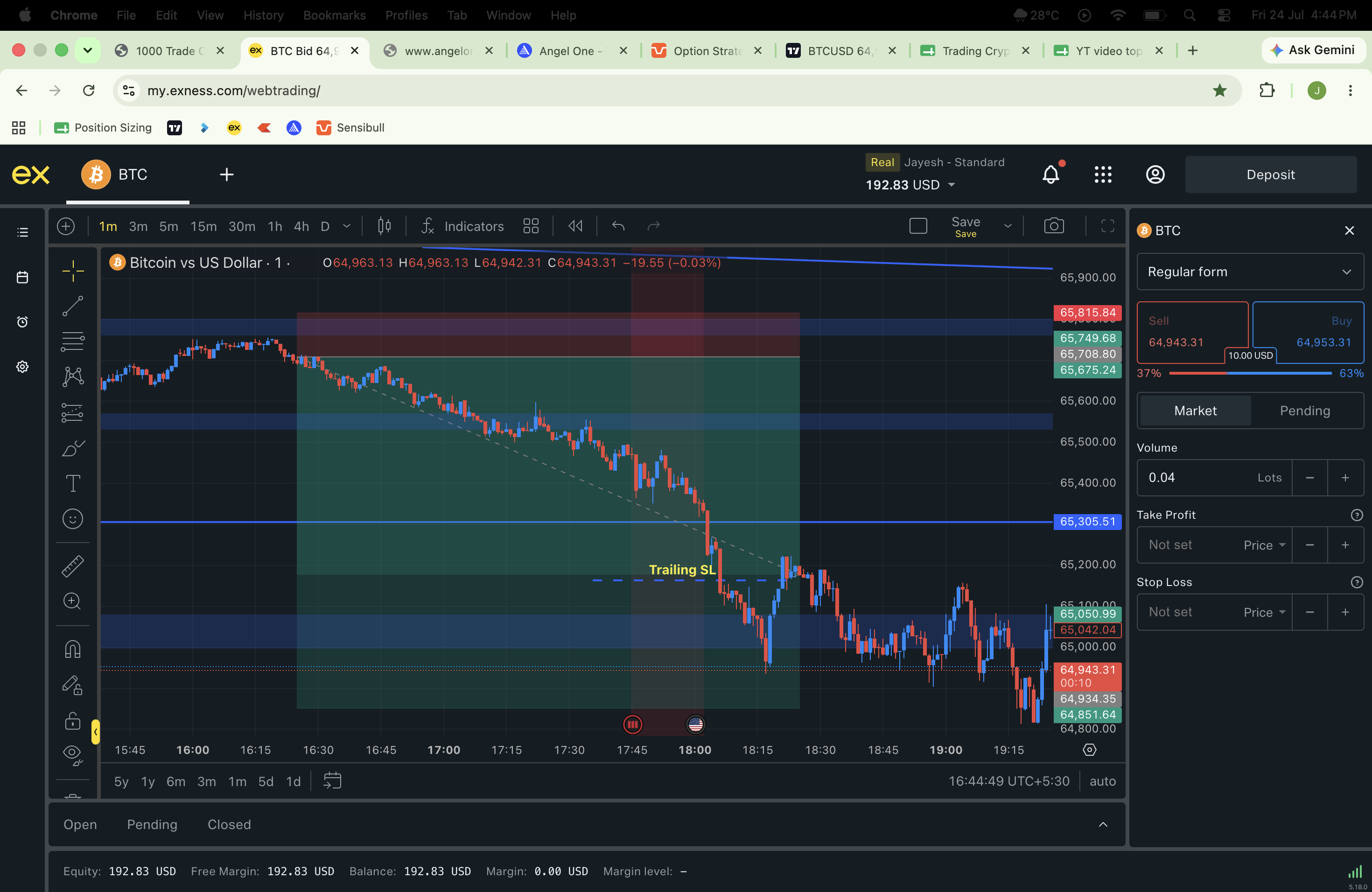The image size is (1372, 892).
Task: Click the Take Profit Not set field
Action: [x=1189, y=545]
